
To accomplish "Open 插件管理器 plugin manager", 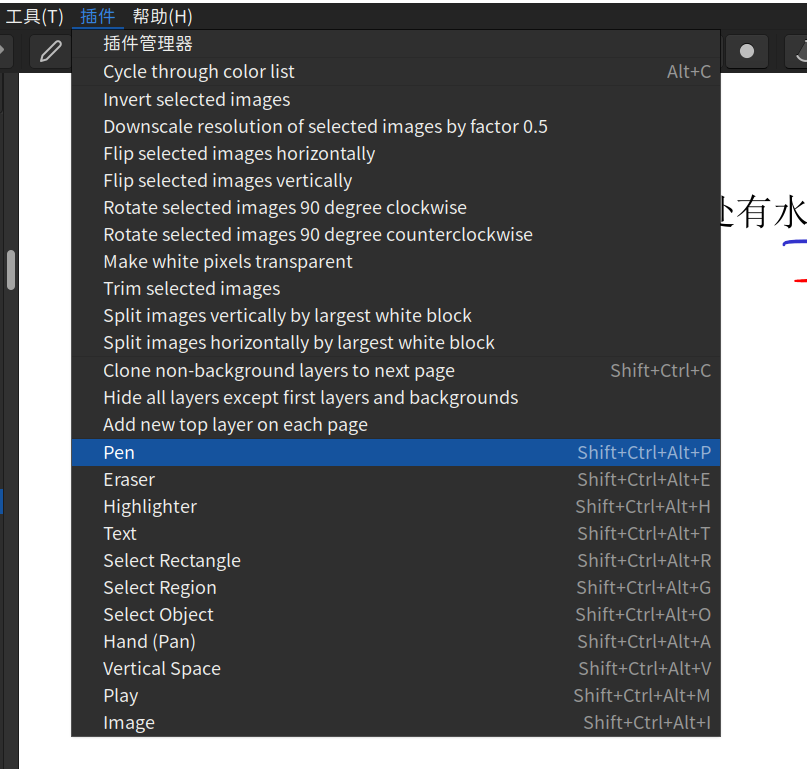I will pyautogui.click(x=396, y=44).
